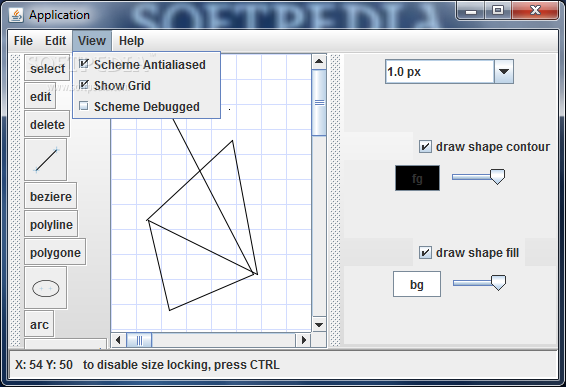This screenshot has width=566, height=387.
Task: Choose the polyline tool button
Action: (x=51, y=224)
